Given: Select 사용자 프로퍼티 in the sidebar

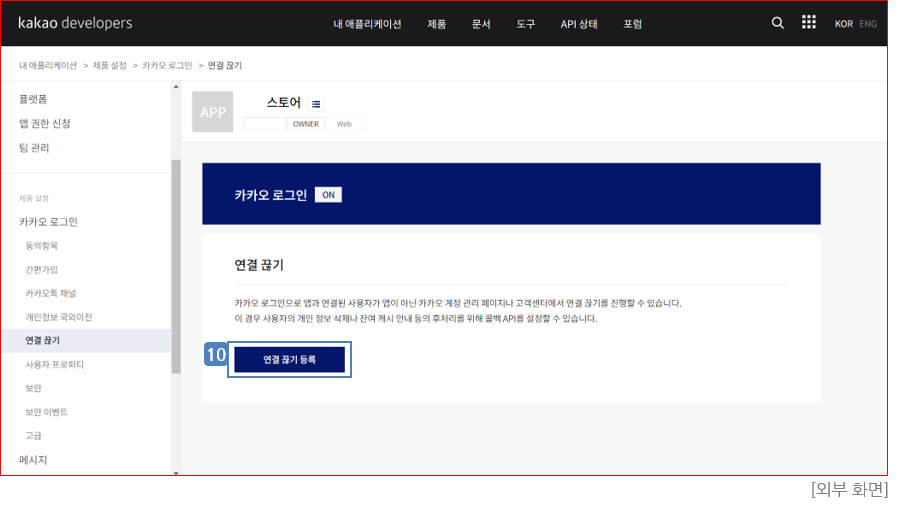Looking at the screenshot, I should (55, 364).
